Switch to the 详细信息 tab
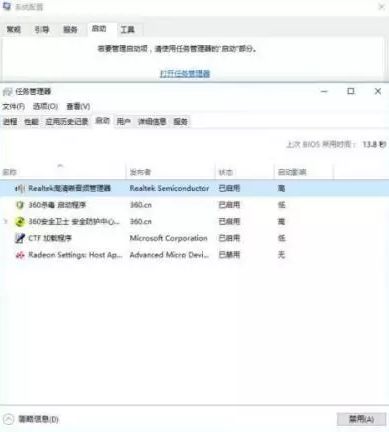 (x=152, y=122)
